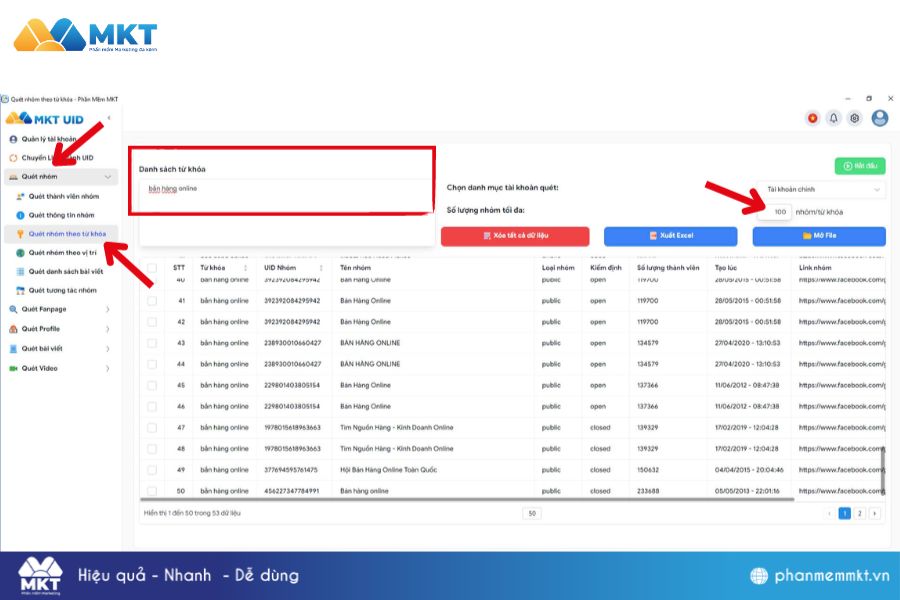Click the Quét thành viên nhóm icon
Viewport: 900px width, 600px height.
tap(20, 196)
